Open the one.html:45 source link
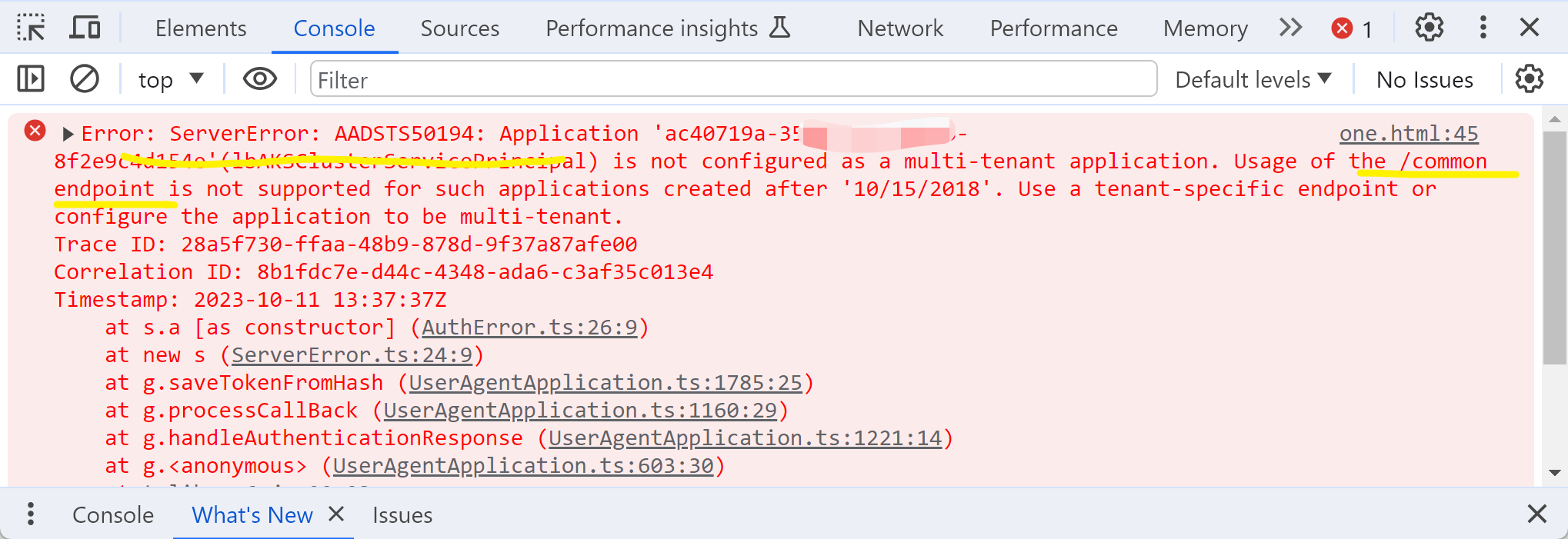Viewport: 1568px width, 539px height. pyautogui.click(x=1408, y=134)
